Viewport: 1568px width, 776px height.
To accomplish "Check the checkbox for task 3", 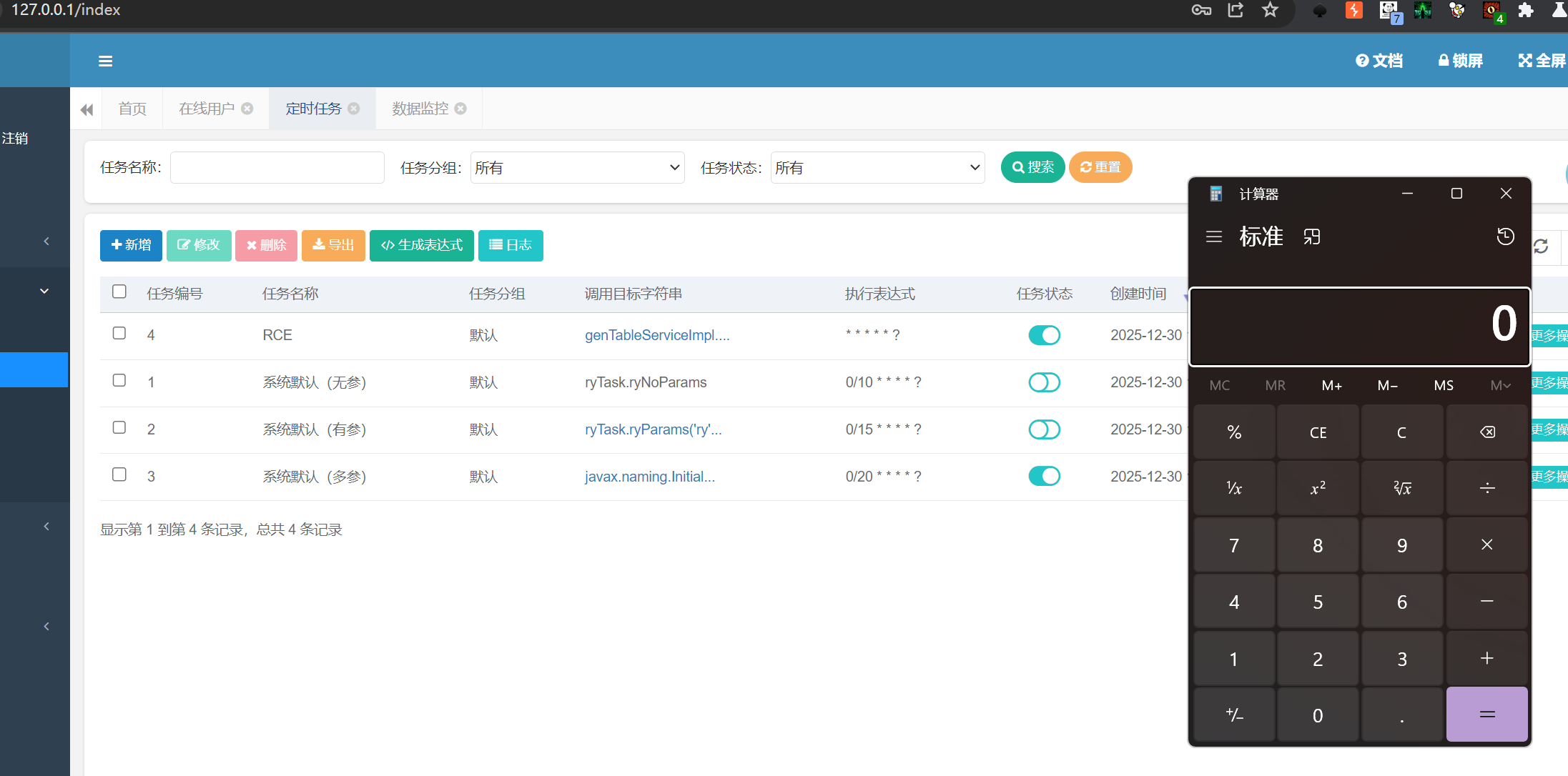I will (x=119, y=475).
